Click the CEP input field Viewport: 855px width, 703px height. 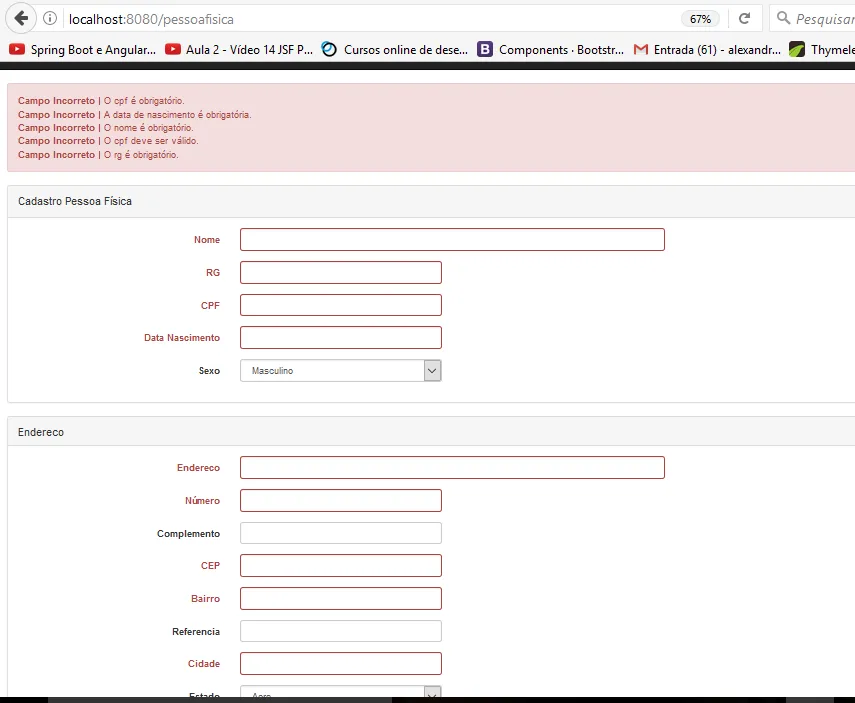tap(341, 566)
